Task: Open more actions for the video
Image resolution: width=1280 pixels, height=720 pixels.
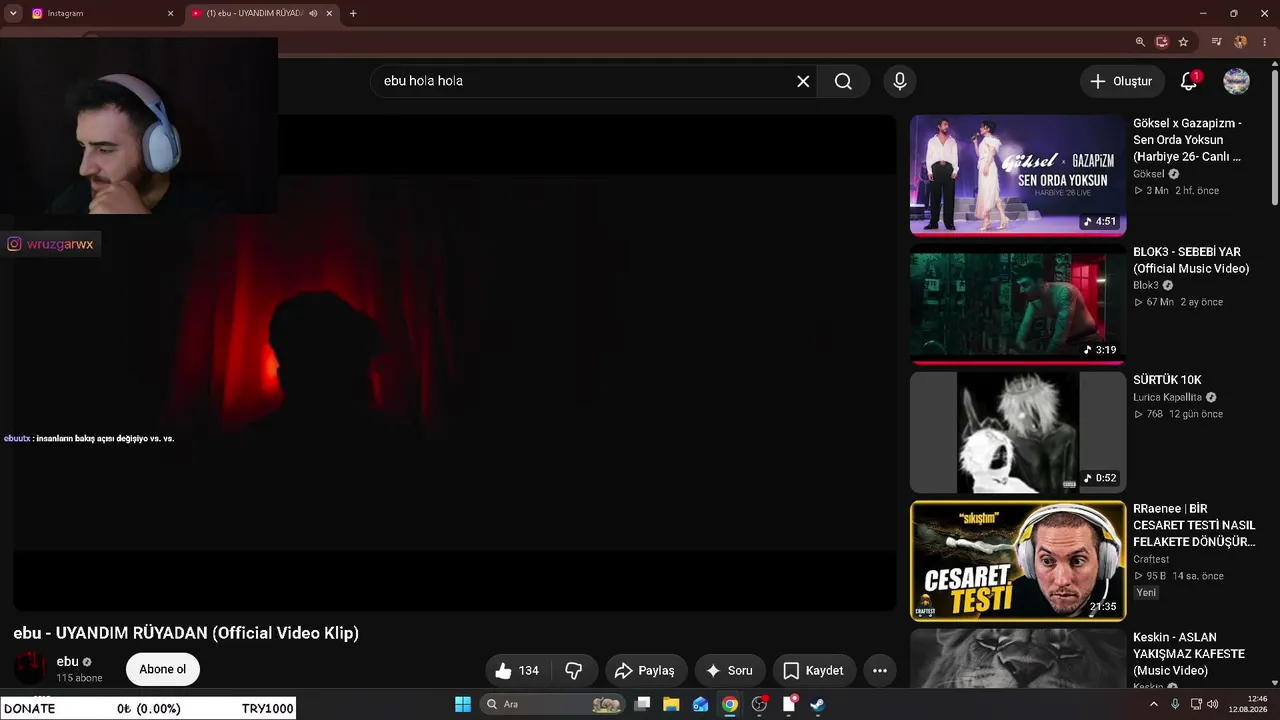Action: click(x=880, y=670)
